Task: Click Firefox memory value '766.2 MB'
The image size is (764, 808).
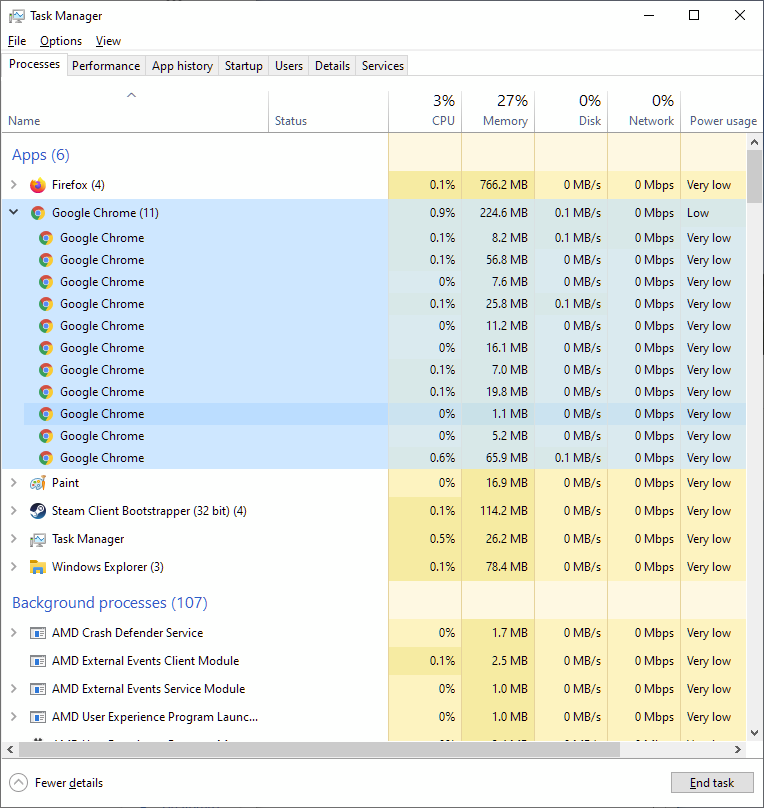Action: pyautogui.click(x=504, y=185)
